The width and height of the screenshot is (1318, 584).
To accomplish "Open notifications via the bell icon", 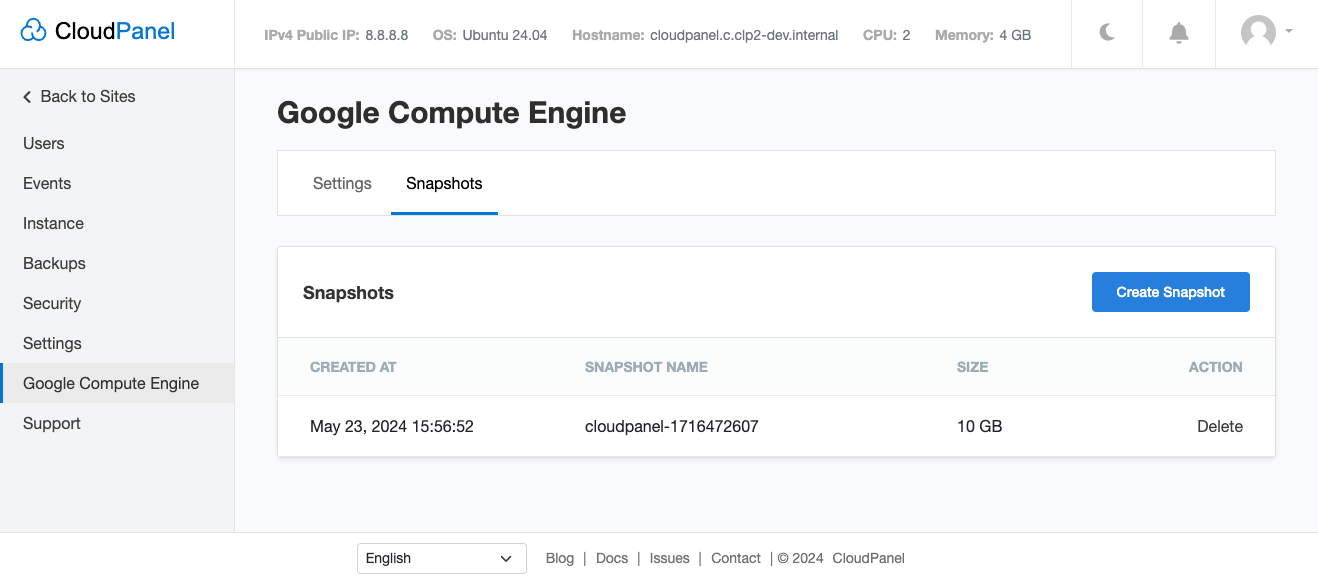I will [1178, 33].
